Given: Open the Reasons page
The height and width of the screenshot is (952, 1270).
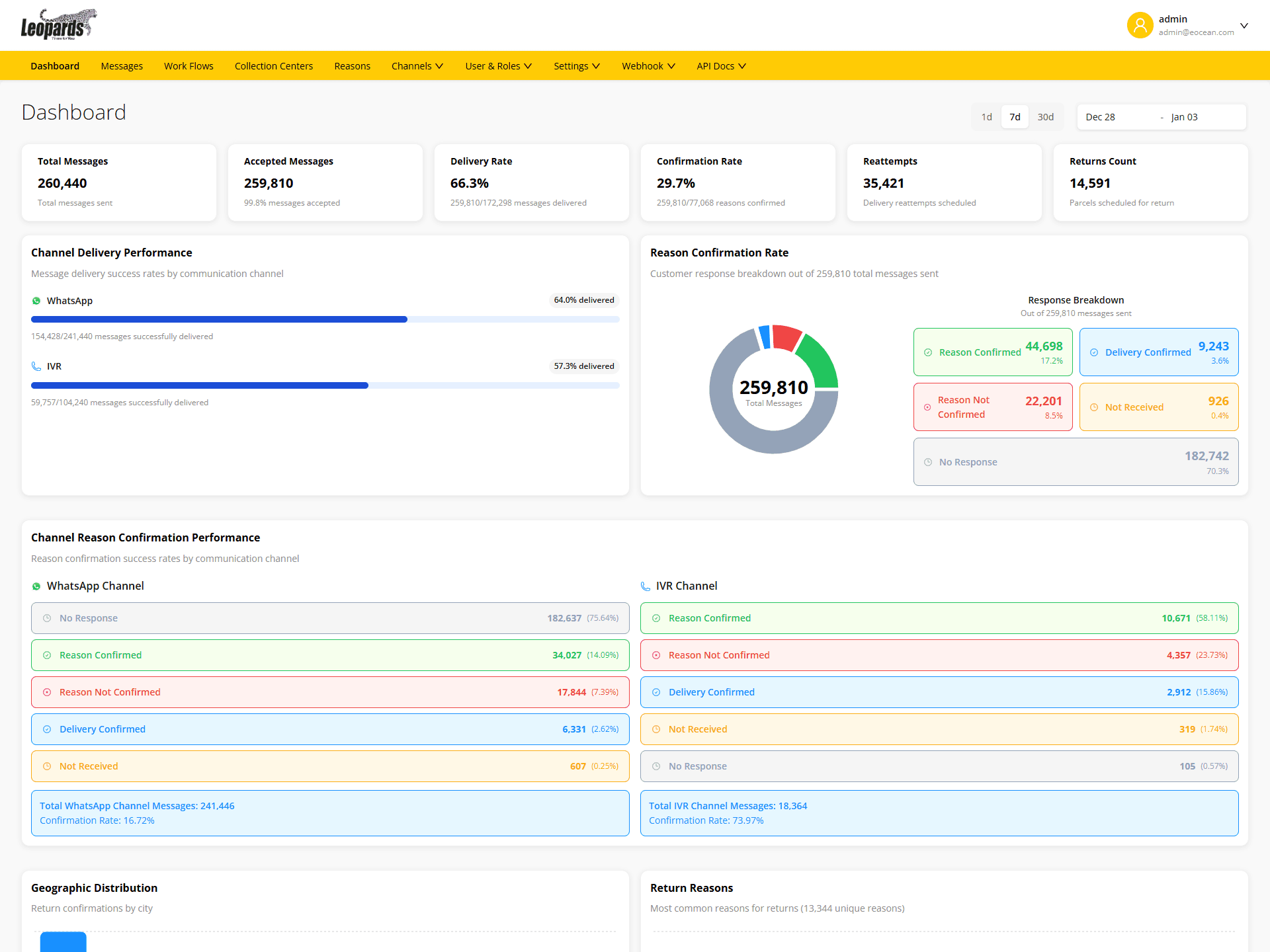Looking at the screenshot, I should pyautogui.click(x=352, y=65).
